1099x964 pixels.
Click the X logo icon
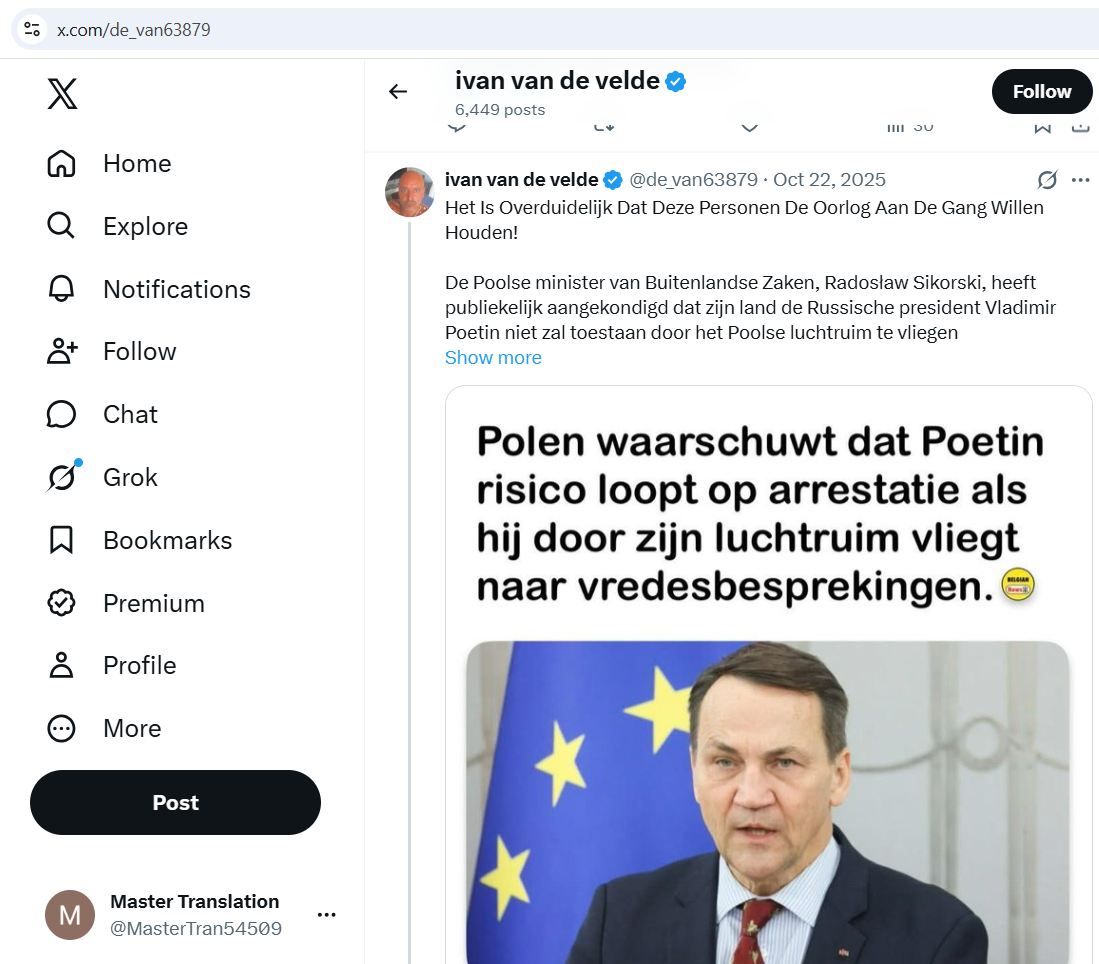pyautogui.click(x=62, y=93)
